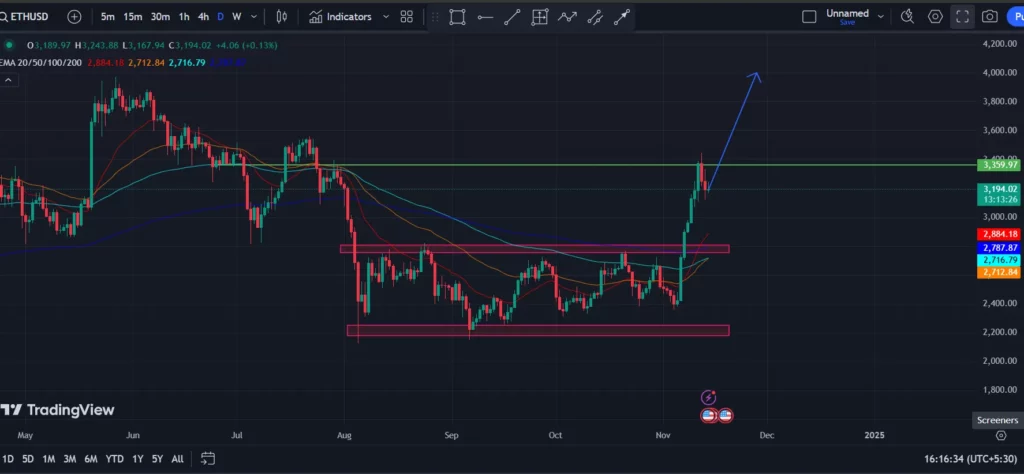
Task: Click the compare or add symbol plus icon
Action: pyautogui.click(x=74, y=17)
